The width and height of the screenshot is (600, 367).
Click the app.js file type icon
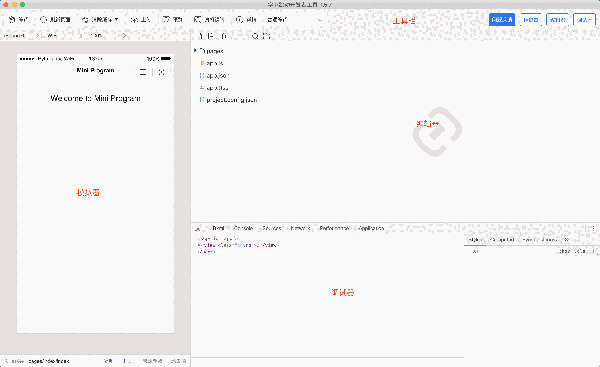point(202,63)
